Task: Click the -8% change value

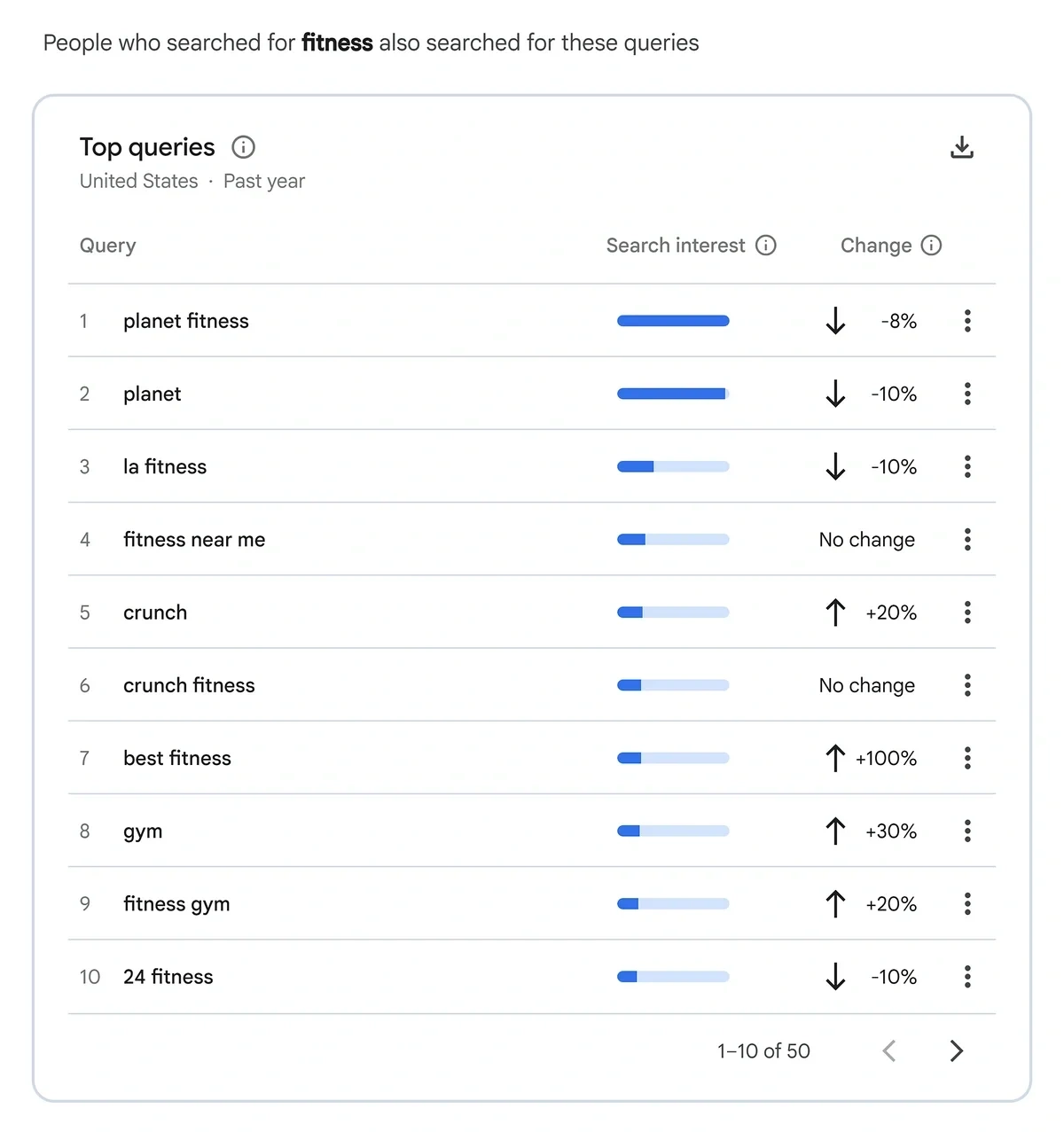Action: [898, 321]
